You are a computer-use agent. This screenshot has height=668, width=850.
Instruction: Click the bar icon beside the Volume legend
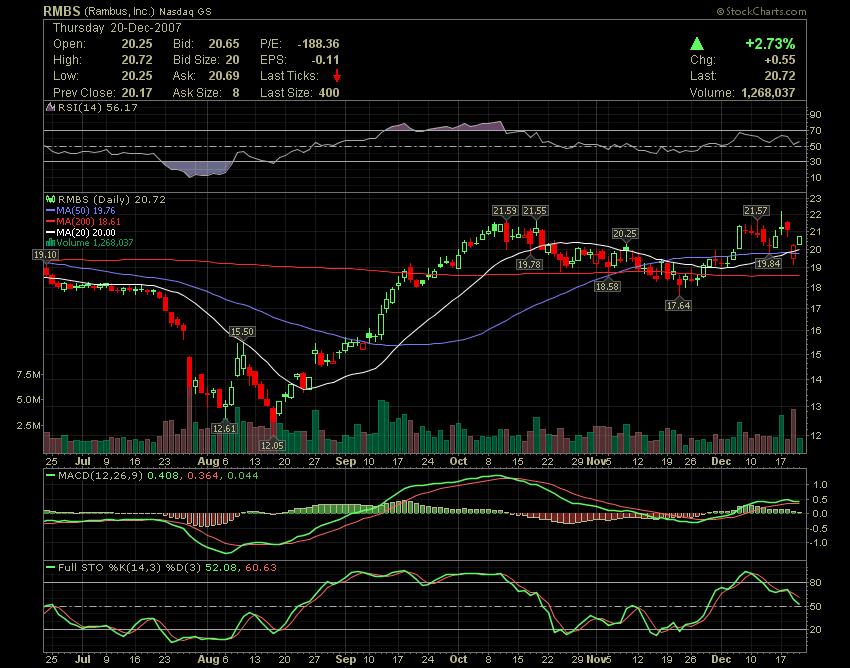51,242
